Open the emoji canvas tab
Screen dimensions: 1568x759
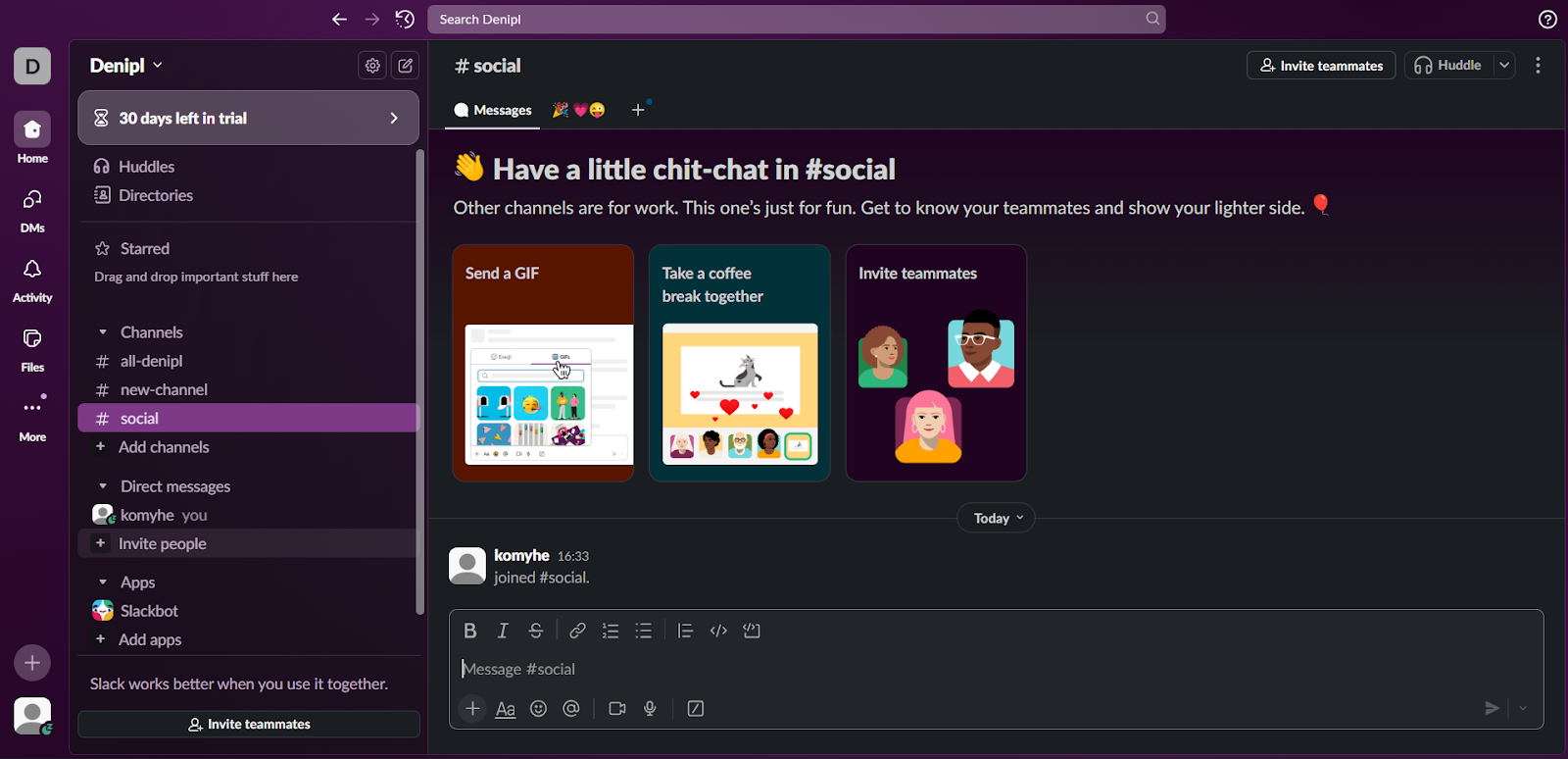(579, 110)
